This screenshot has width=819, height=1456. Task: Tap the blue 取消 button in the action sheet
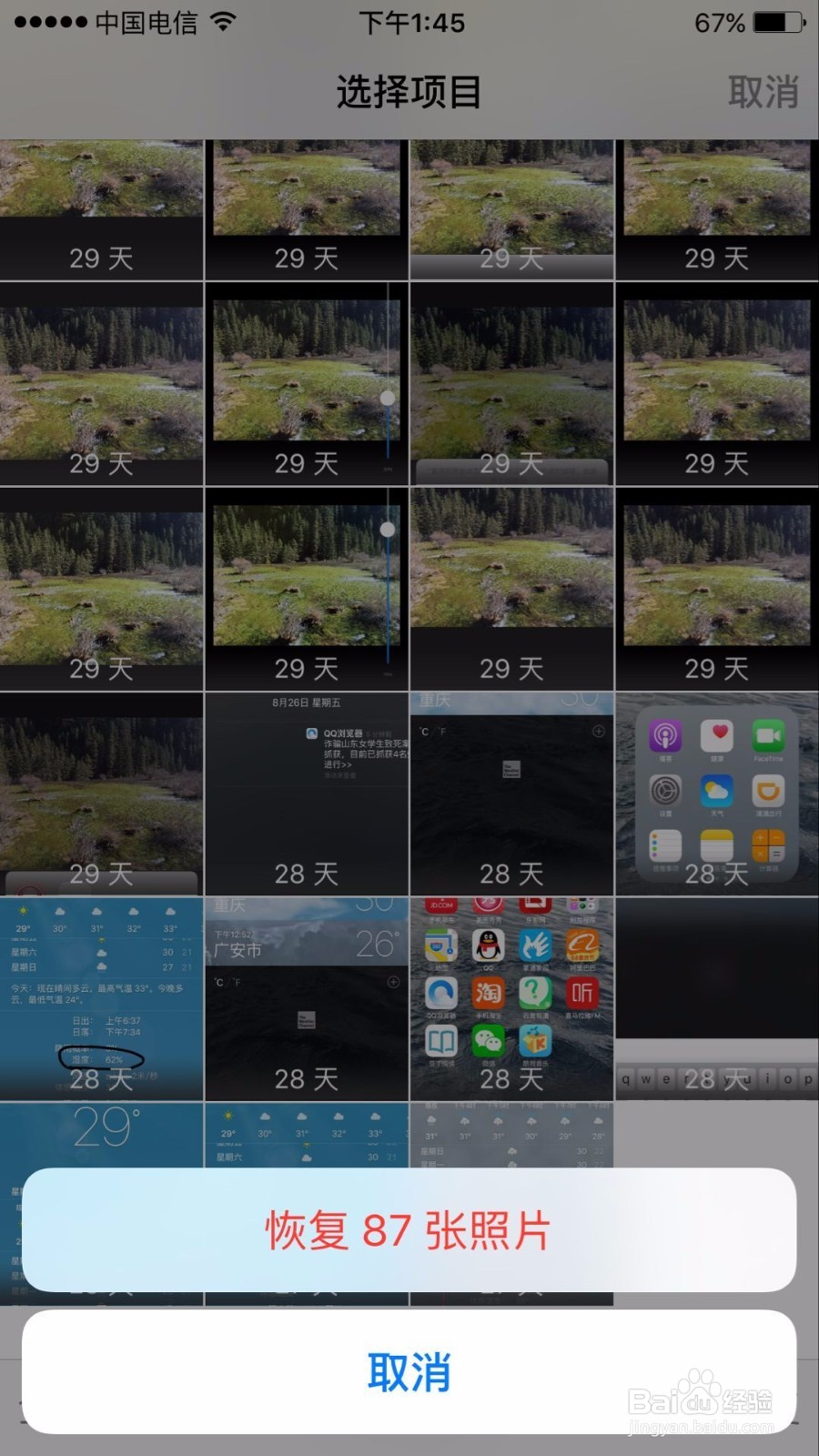point(409,1372)
